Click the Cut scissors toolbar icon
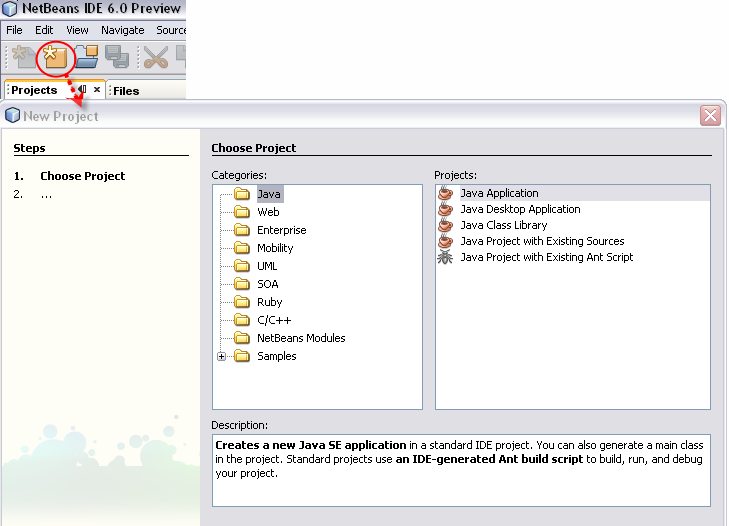Image resolution: width=729 pixels, height=526 pixels. pyautogui.click(x=156, y=57)
